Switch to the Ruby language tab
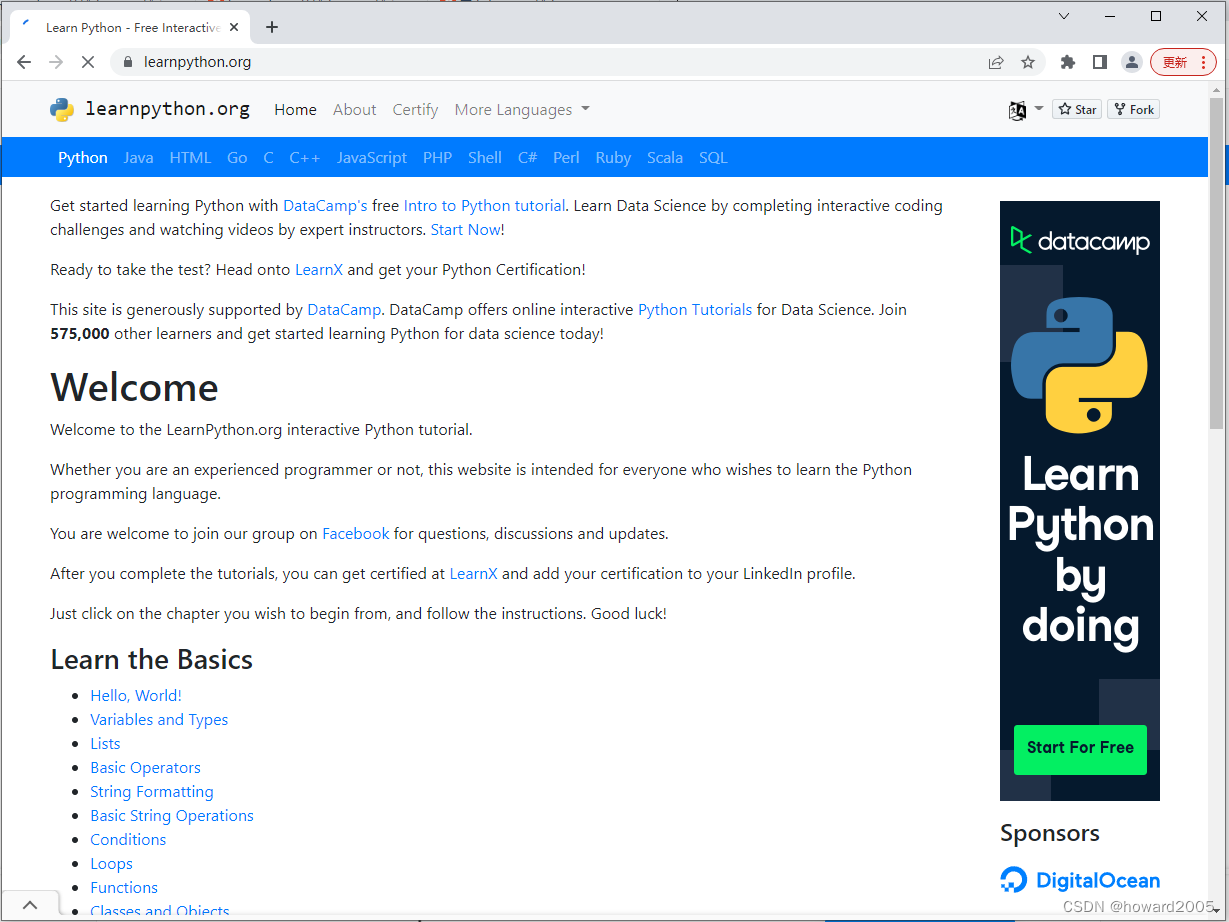 click(613, 158)
